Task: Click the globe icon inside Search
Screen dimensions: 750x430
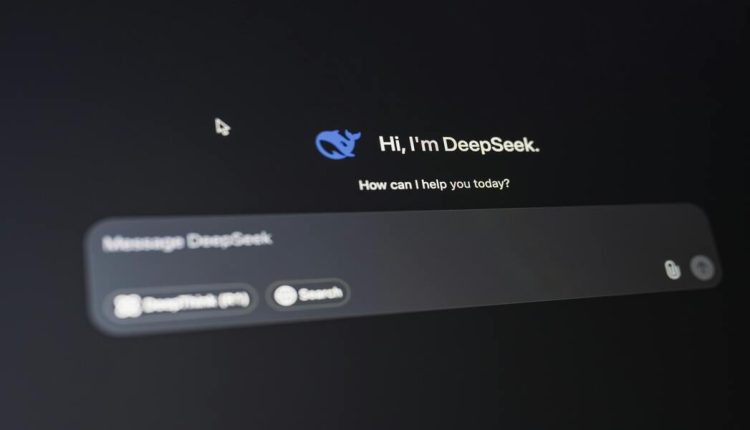Action: [x=285, y=295]
